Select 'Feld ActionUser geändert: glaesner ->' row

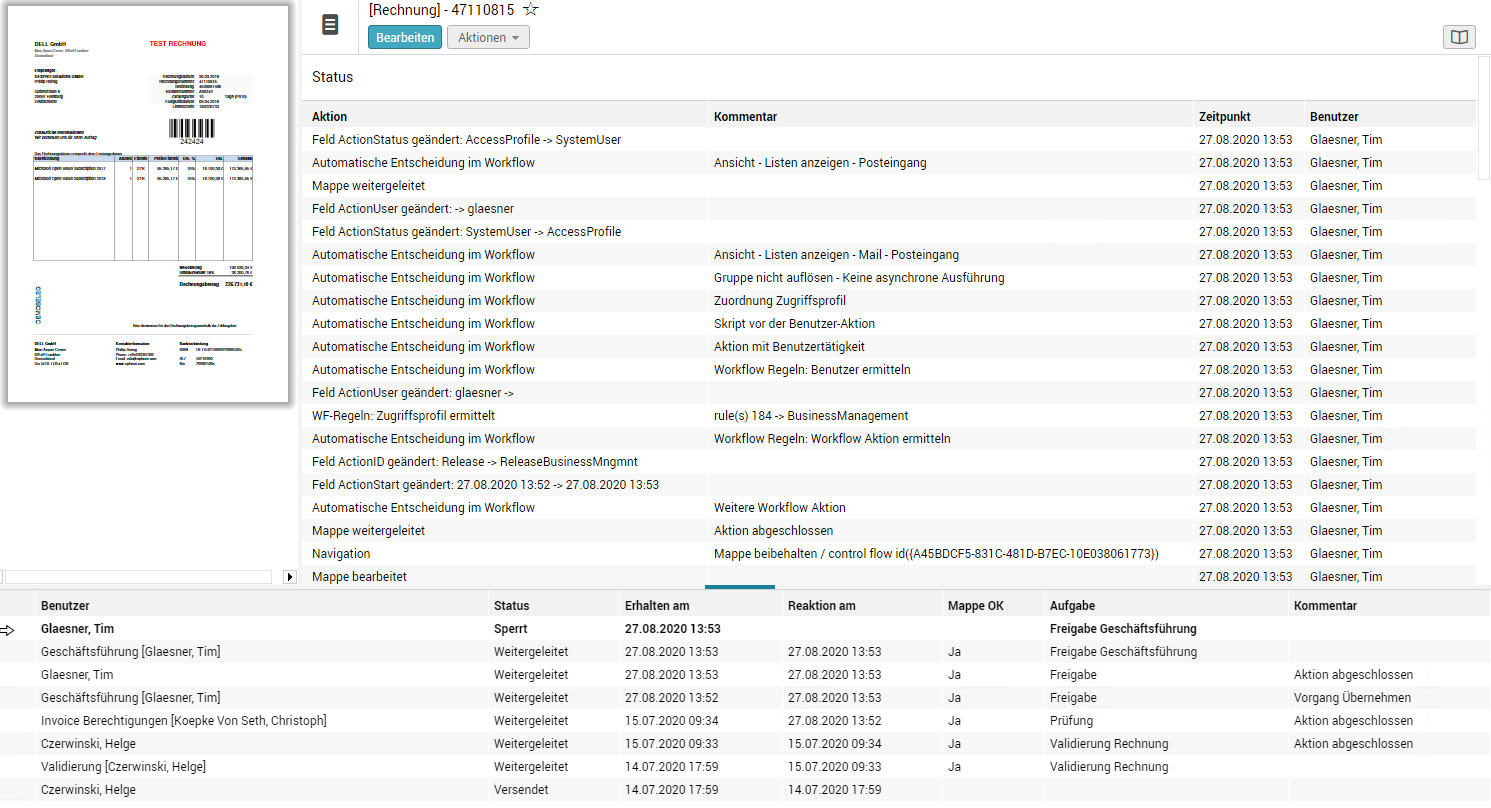point(889,393)
